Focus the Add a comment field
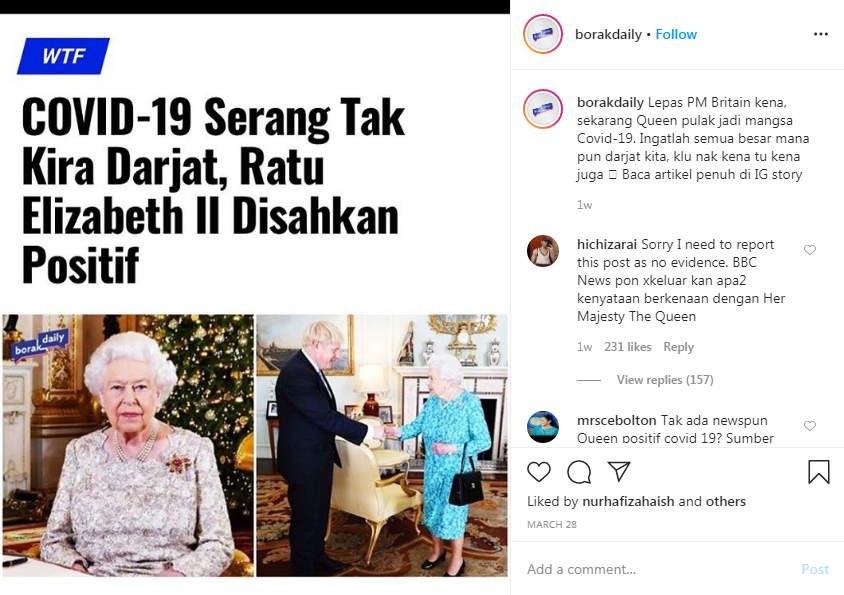This screenshot has height=595, width=844. point(659,569)
